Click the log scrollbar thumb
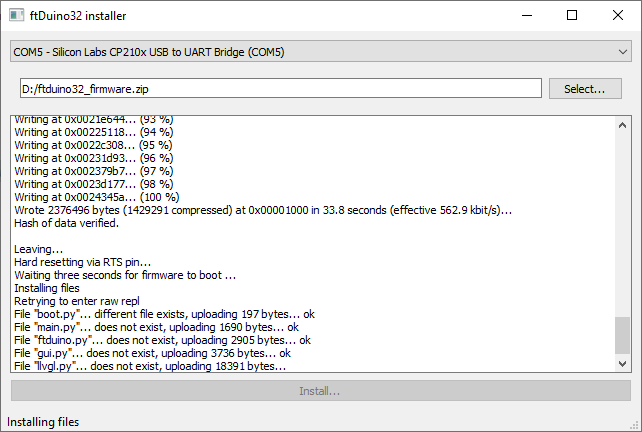The width and height of the screenshot is (642, 432). [622, 335]
